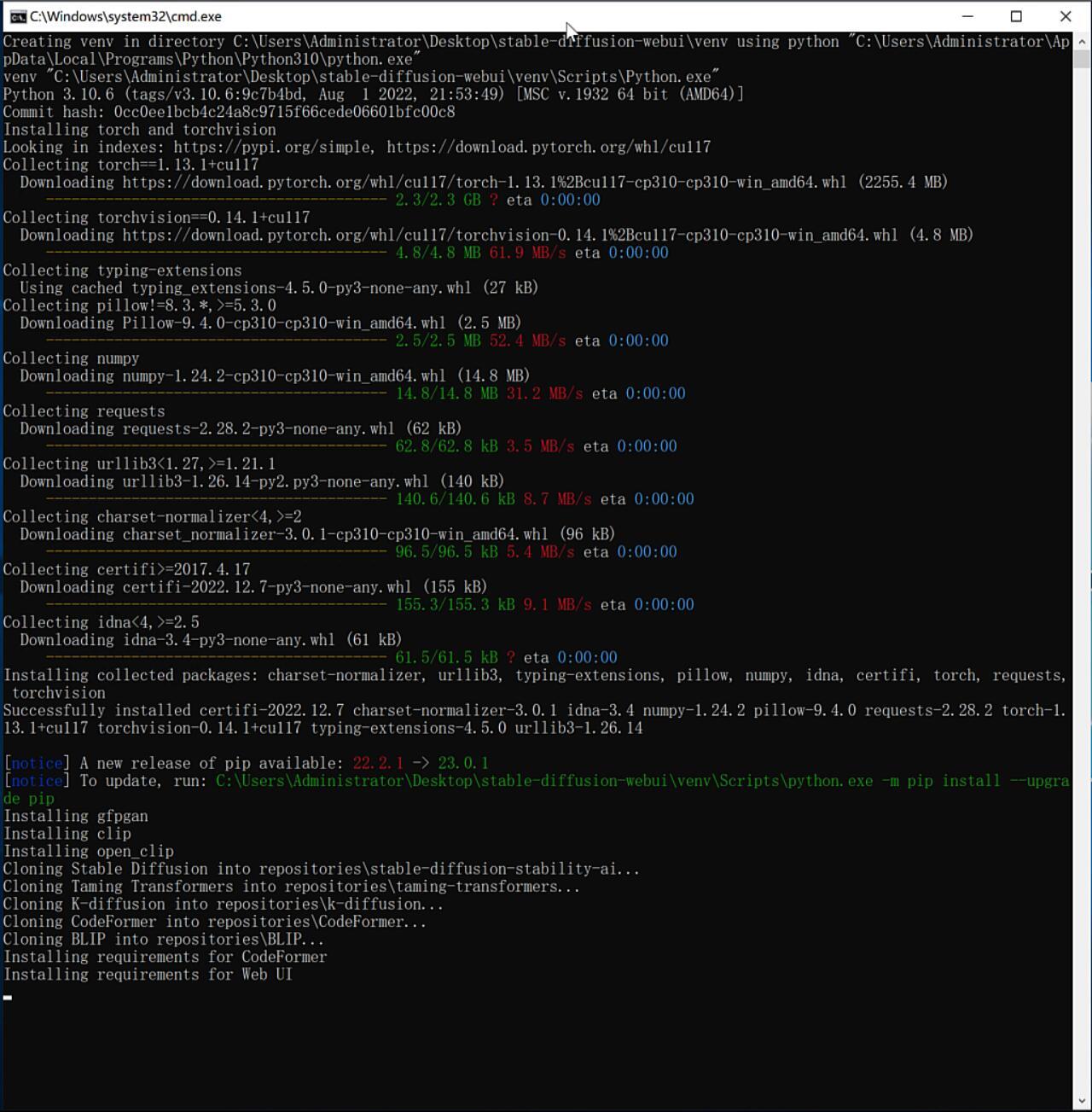Click the '61.5/61.5 kB' progress text
This screenshot has width=1092, height=1112.
point(446,658)
